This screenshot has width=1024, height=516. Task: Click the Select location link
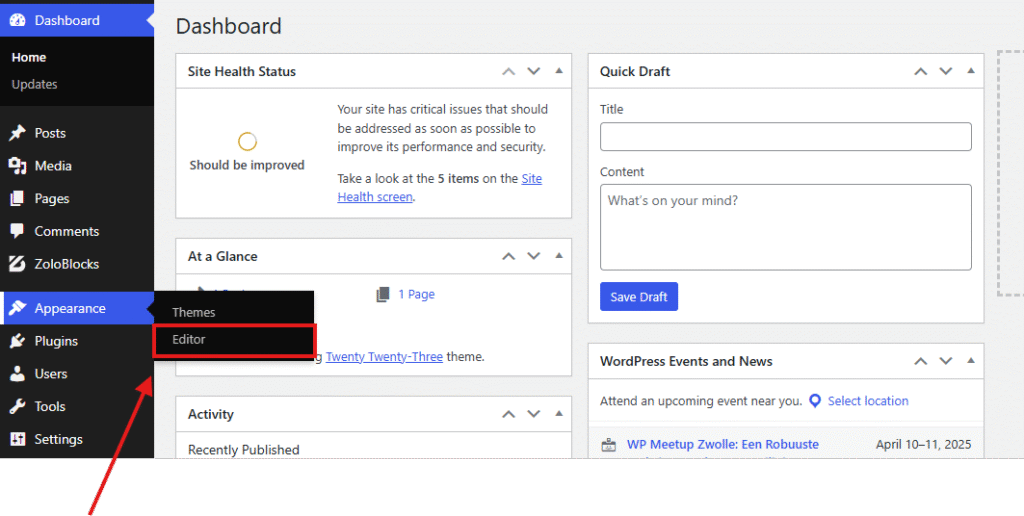[x=868, y=401]
